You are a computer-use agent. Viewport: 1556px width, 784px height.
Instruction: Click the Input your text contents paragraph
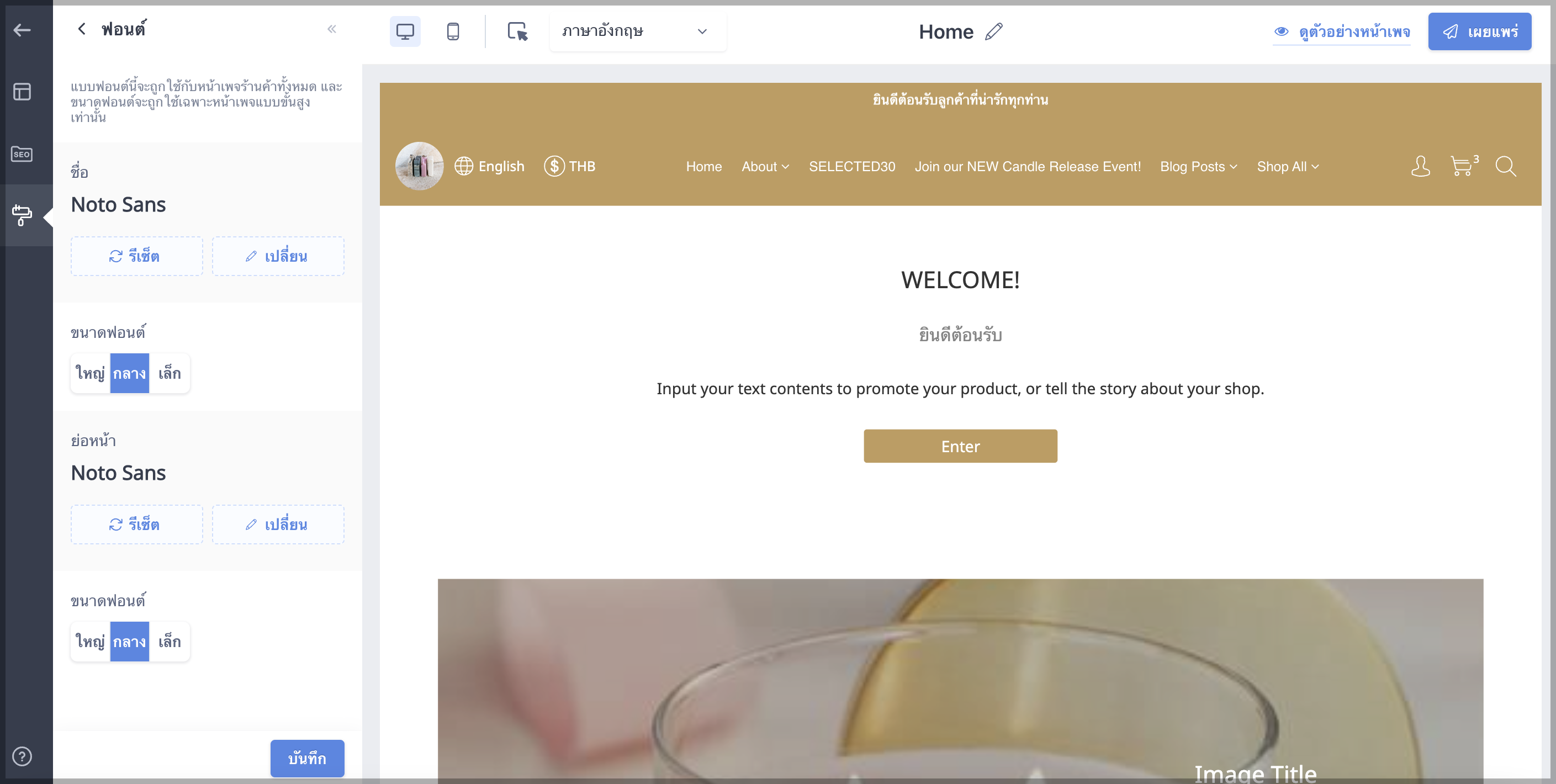(x=960, y=388)
